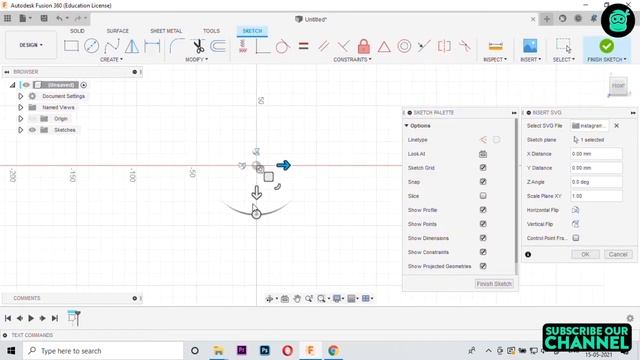Select the Center Diameter Circle tool
The width and height of the screenshot is (640, 360).
point(91,46)
